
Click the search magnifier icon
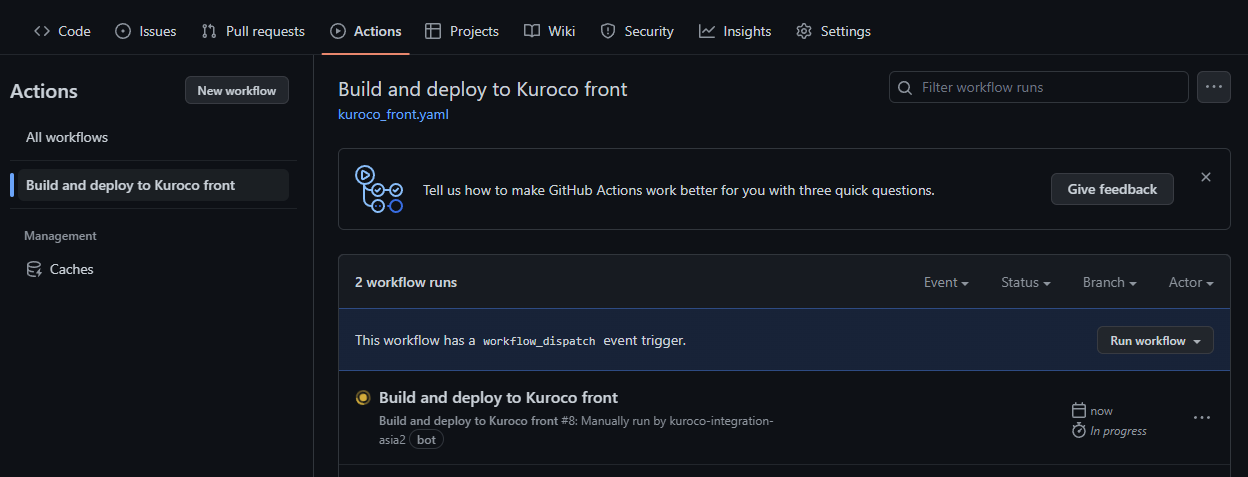point(905,88)
